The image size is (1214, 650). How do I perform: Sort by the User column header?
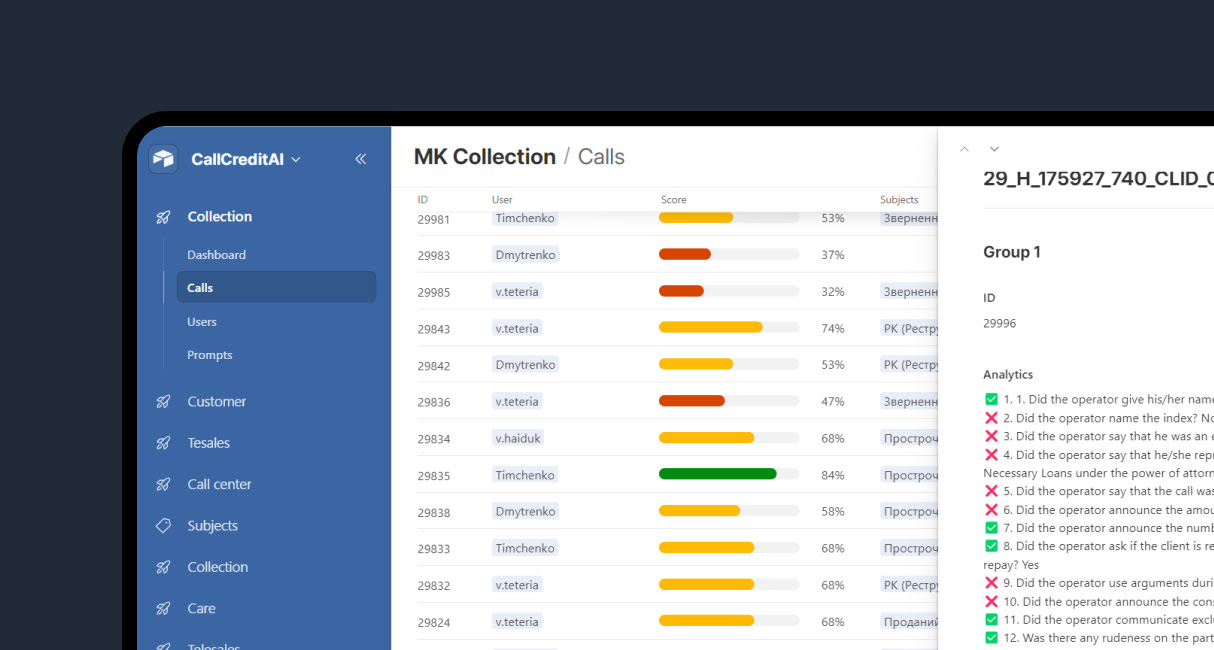click(502, 200)
